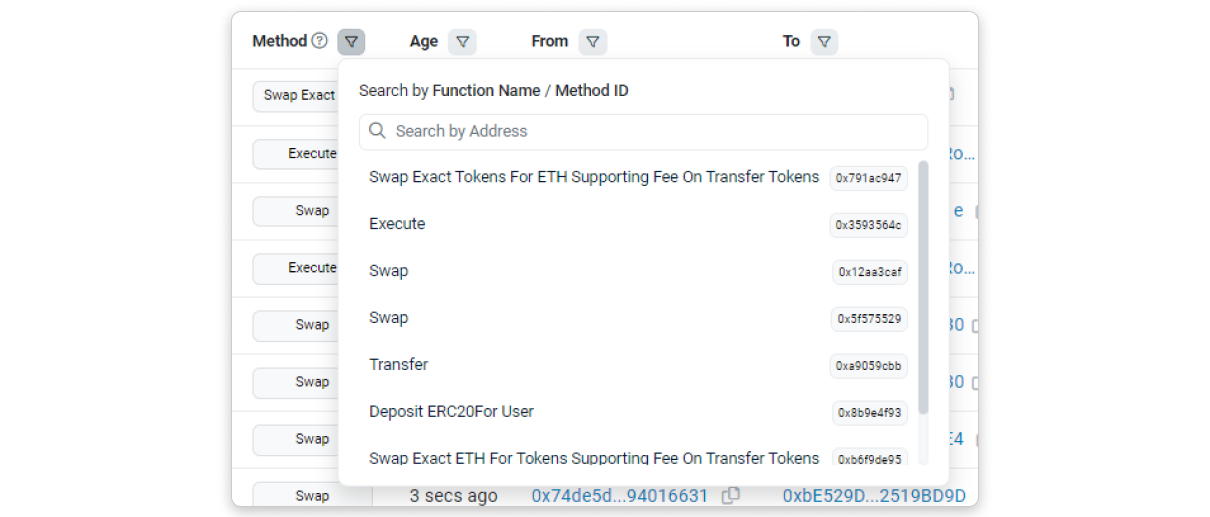Open the From column filter icon
The width and height of the screenshot is (1210, 517).
click(593, 42)
